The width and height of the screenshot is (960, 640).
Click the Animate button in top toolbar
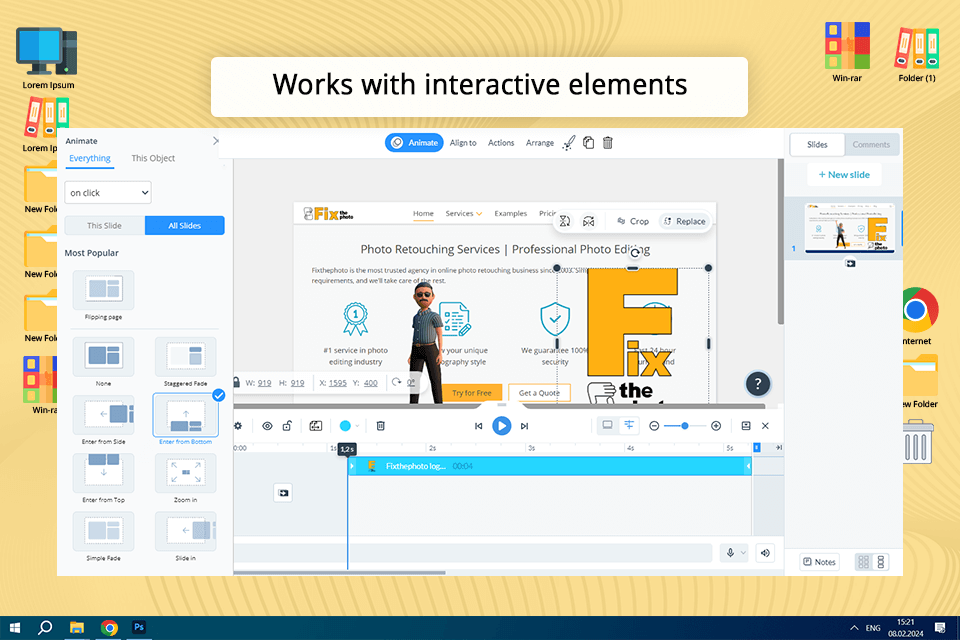tap(414, 143)
